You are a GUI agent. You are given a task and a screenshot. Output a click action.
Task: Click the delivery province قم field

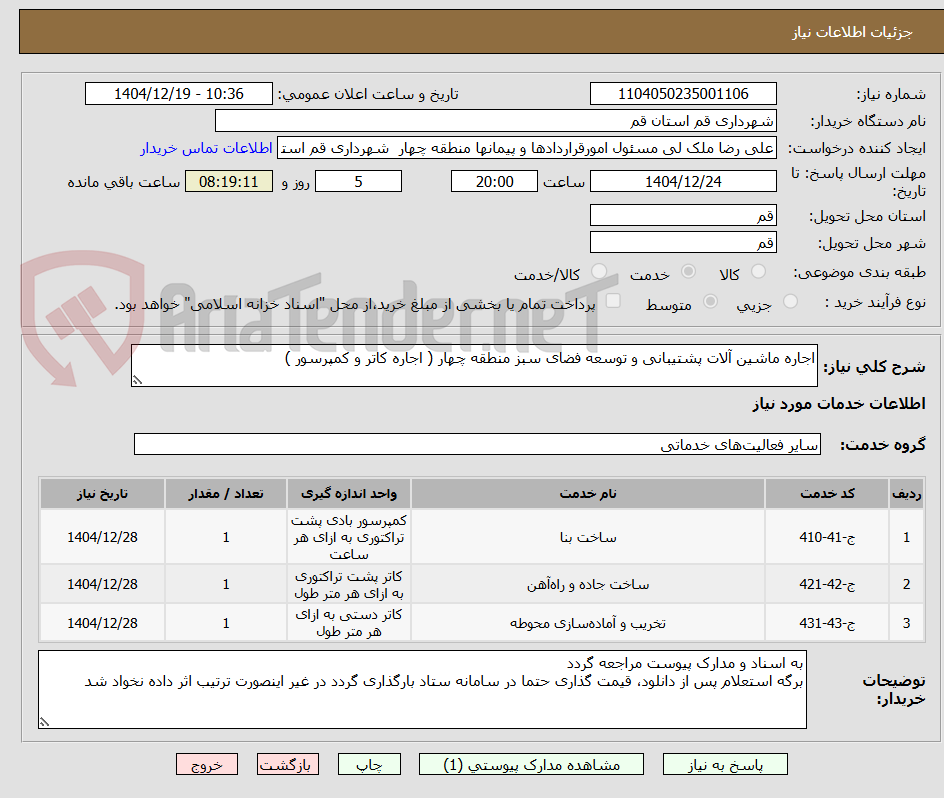tap(683, 216)
